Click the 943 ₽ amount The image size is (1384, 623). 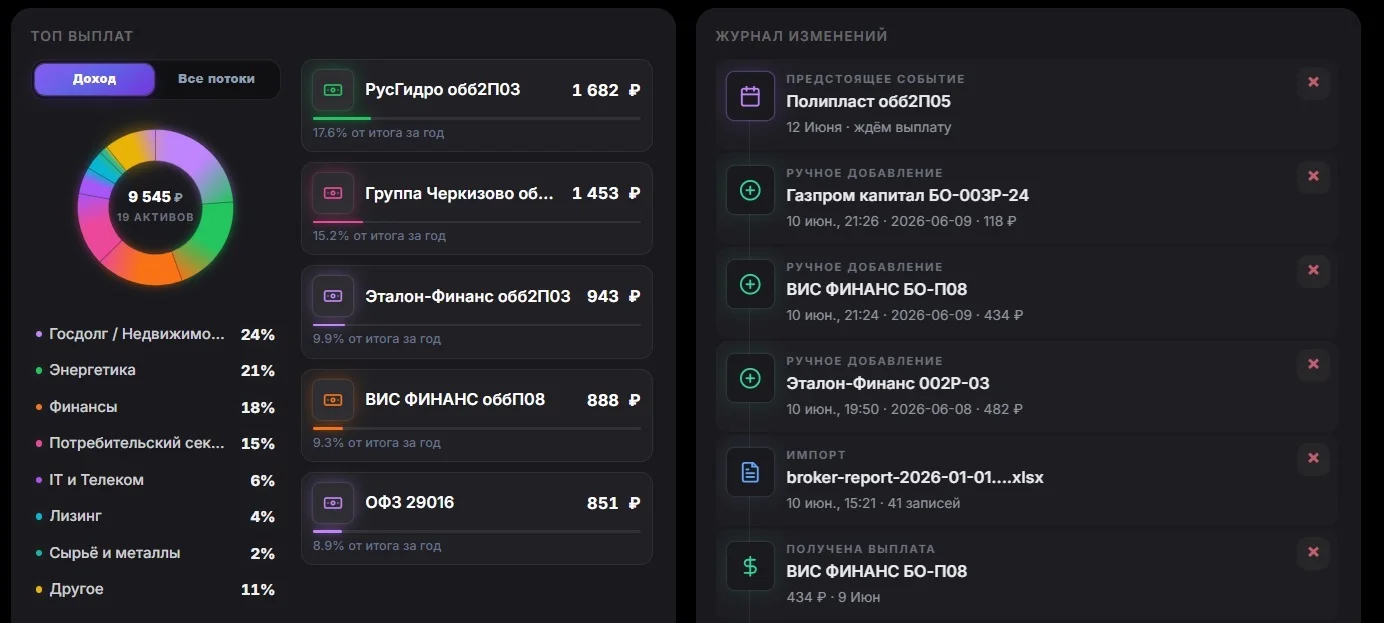click(x=614, y=296)
